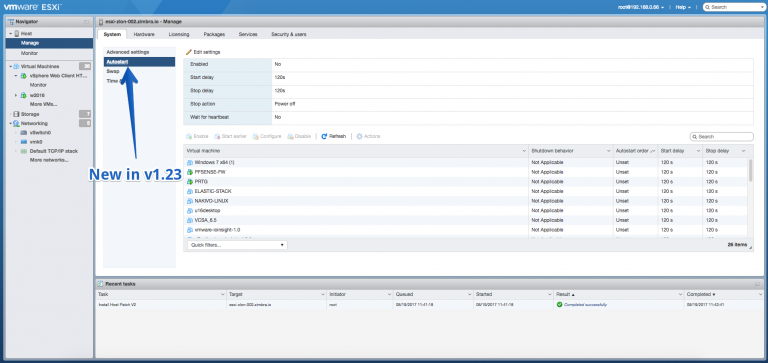The image size is (768, 363).
Task: Collapse the Networking tree node
Action: click(x=10, y=123)
